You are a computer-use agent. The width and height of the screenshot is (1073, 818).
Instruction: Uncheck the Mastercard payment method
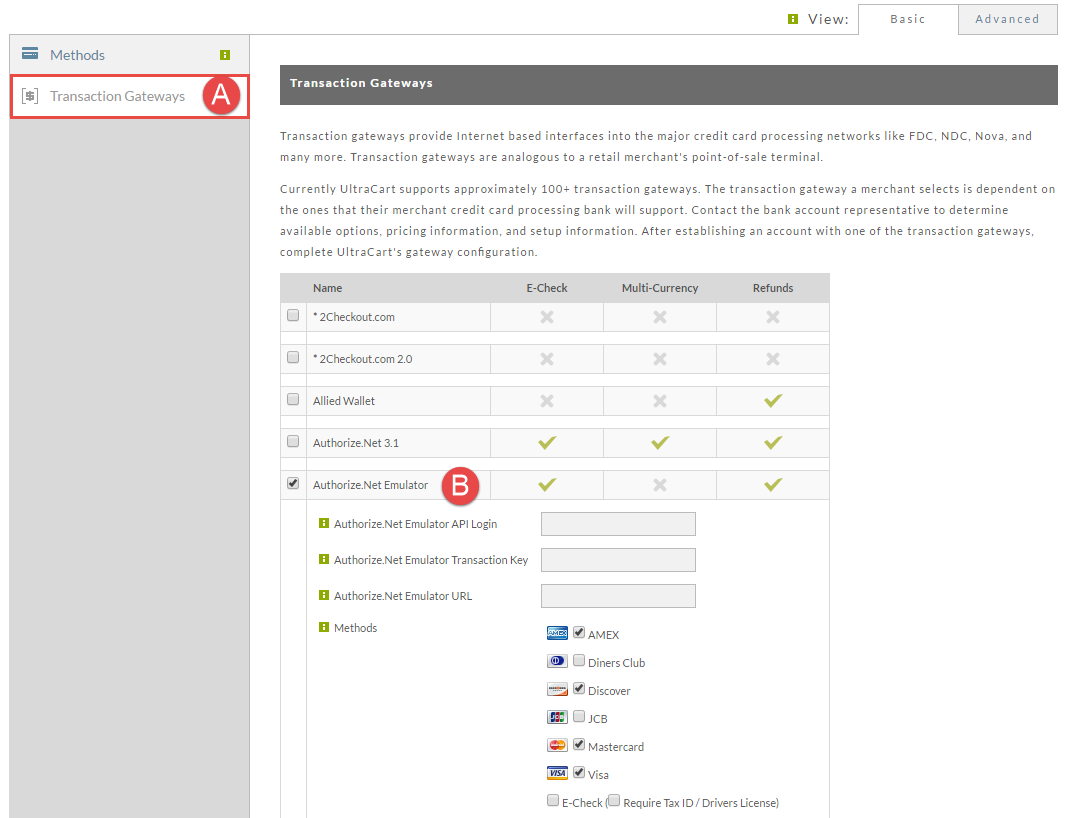click(x=579, y=745)
